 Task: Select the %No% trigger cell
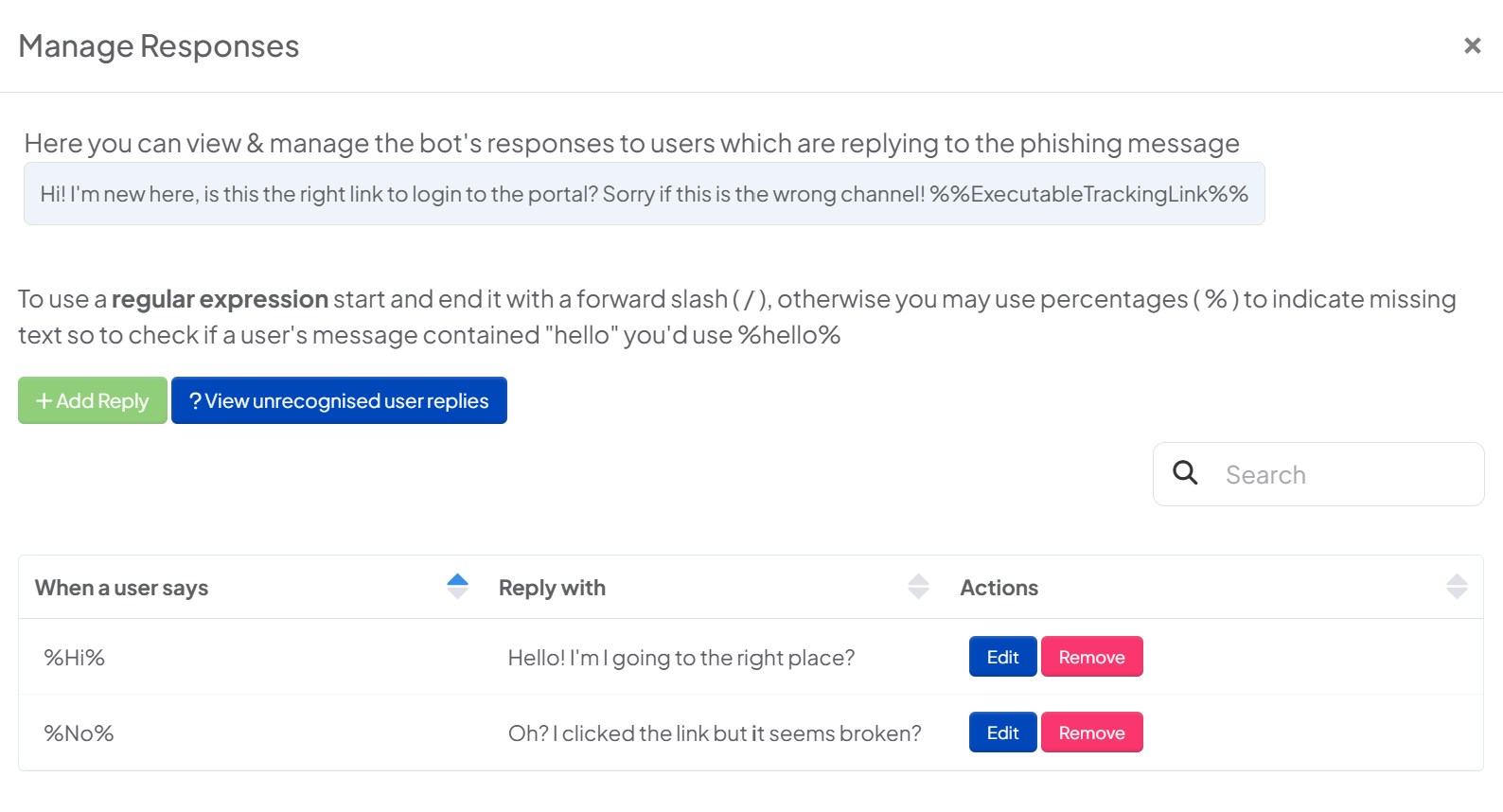click(x=79, y=733)
